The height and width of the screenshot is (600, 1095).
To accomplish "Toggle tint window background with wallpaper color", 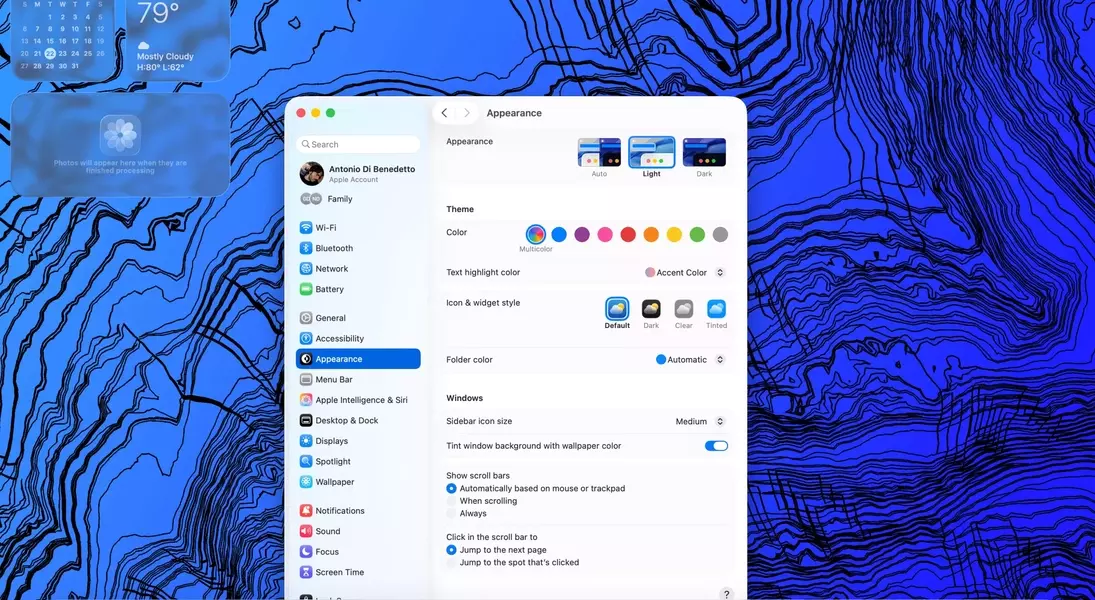I will click(716, 446).
